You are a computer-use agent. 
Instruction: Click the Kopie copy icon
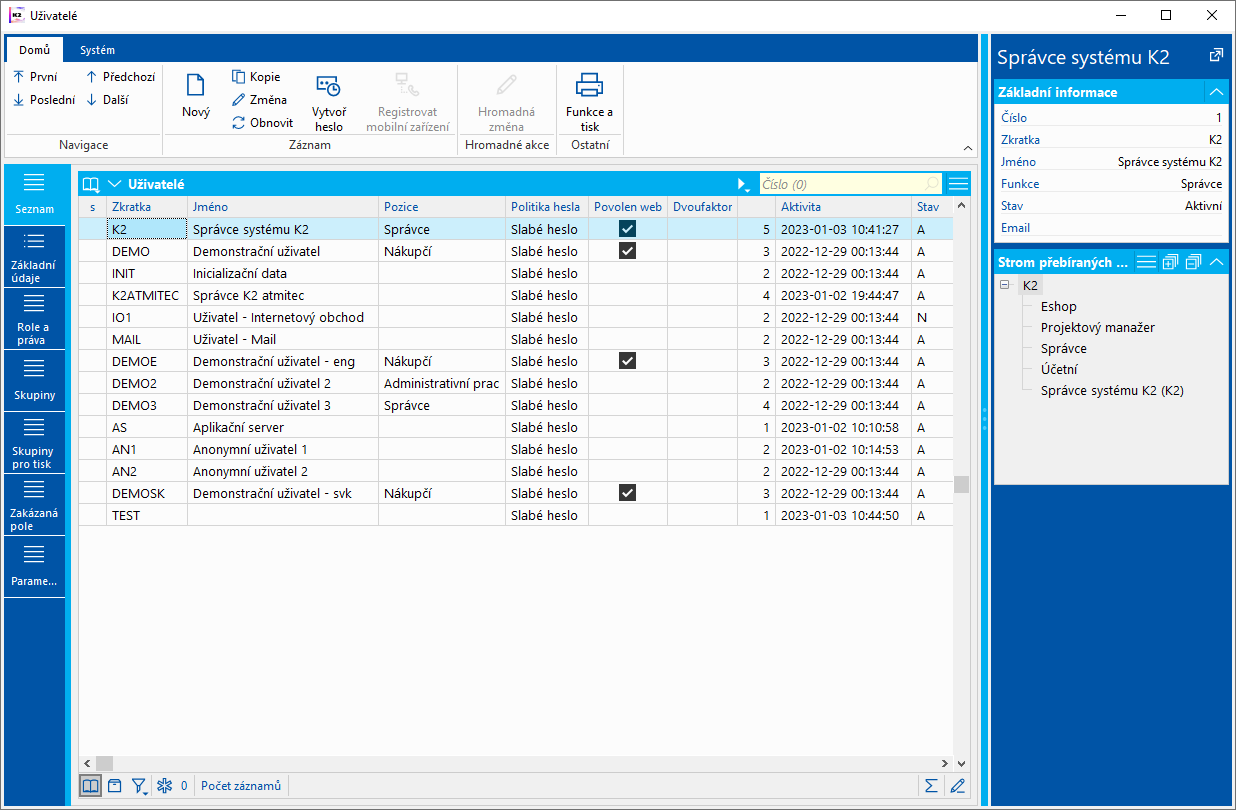(239, 77)
